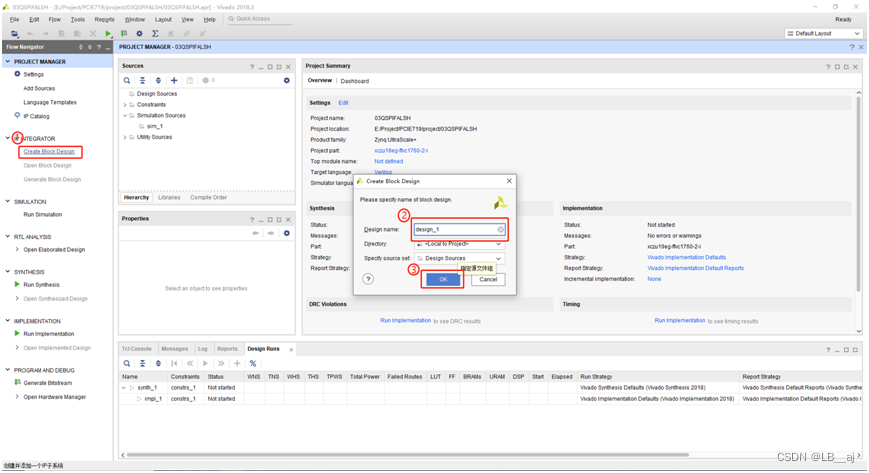Clear the Design name field via X icon
This screenshot has width=869, height=473.
click(x=500, y=230)
